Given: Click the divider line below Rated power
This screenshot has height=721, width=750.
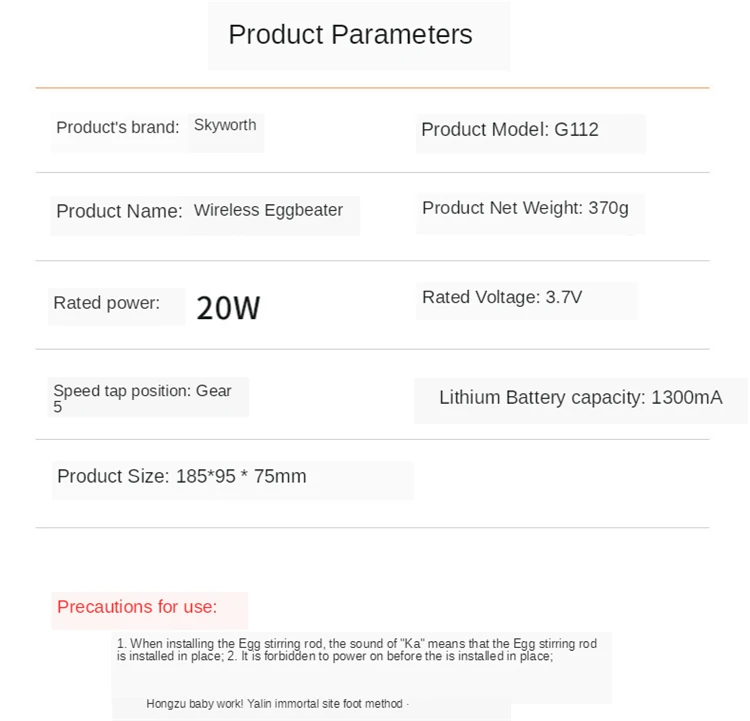Looking at the screenshot, I should pyautogui.click(x=372, y=349).
